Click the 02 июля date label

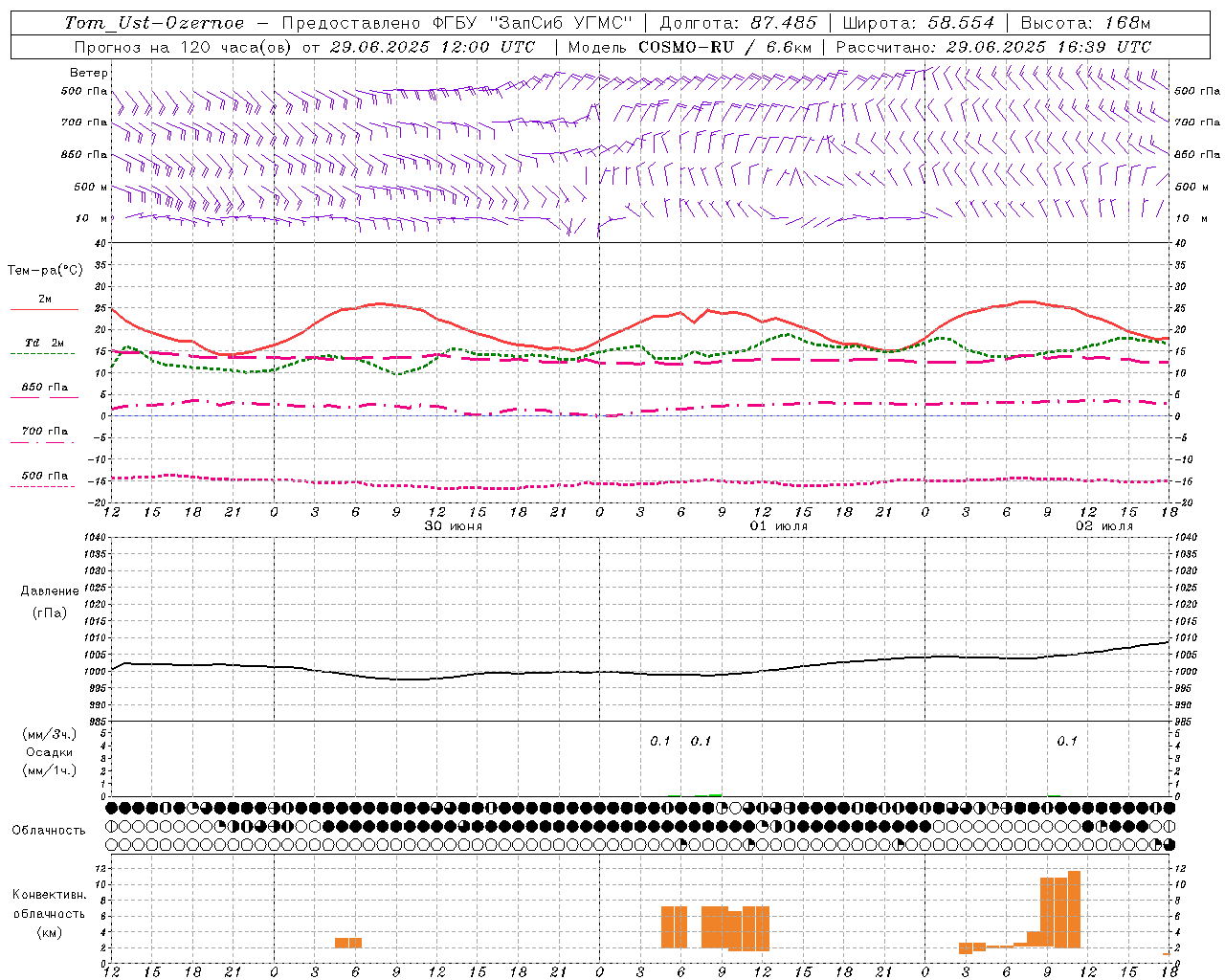coord(1103,526)
